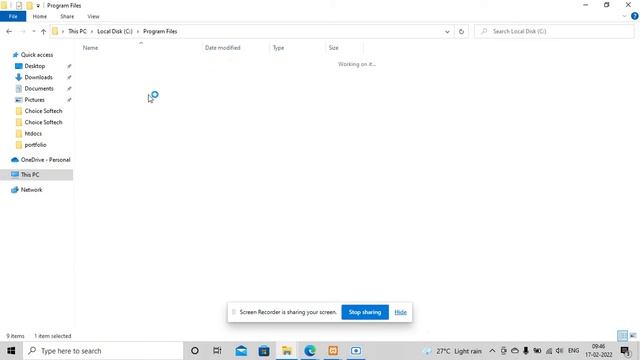Open Task View on the taskbar
The width and height of the screenshot is (640, 360).
pos(217,351)
